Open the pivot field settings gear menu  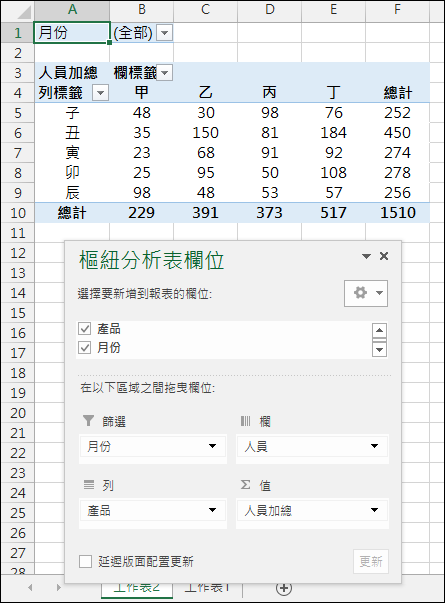(366, 293)
